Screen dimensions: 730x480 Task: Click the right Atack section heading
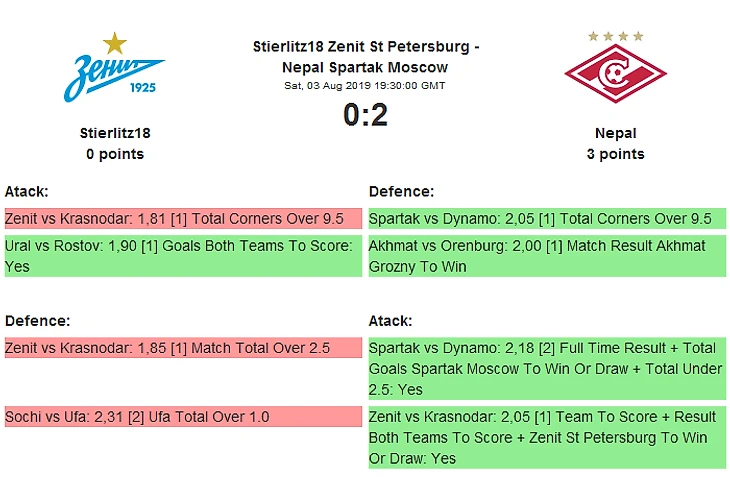point(391,321)
